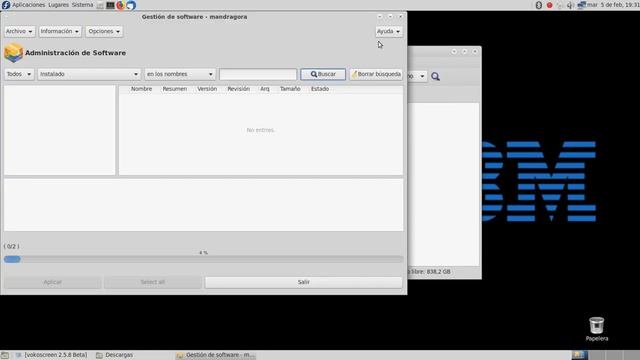
Task: Click the red recording tray icon
Action: [x=549, y=5]
